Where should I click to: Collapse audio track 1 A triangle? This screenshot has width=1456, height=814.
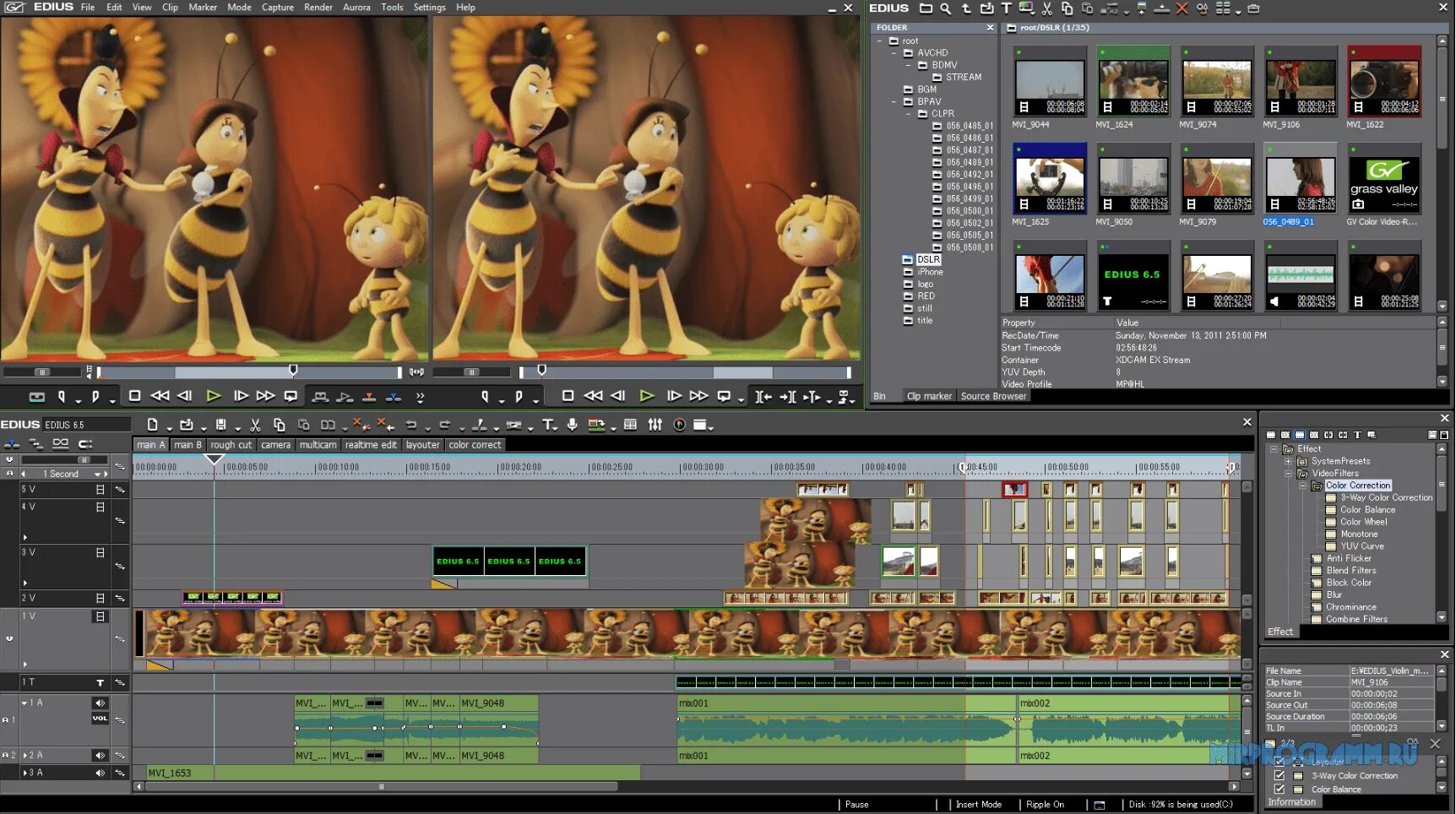coord(24,703)
